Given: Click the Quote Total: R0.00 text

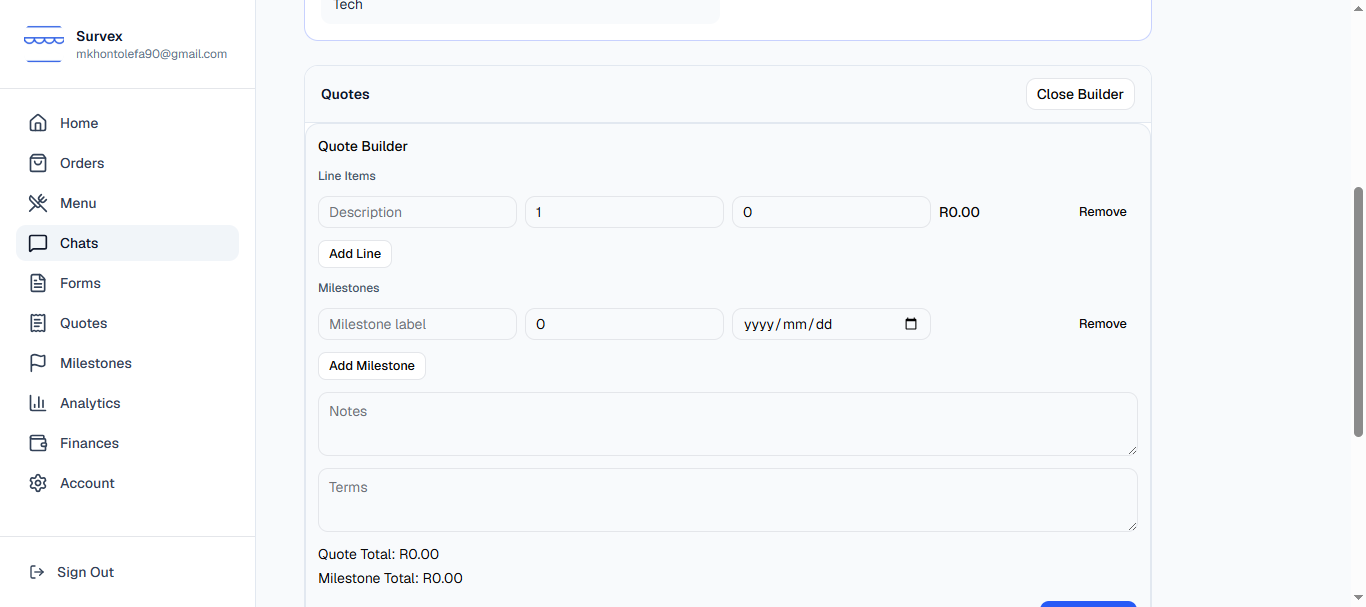Looking at the screenshot, I should tap(378, 554).
